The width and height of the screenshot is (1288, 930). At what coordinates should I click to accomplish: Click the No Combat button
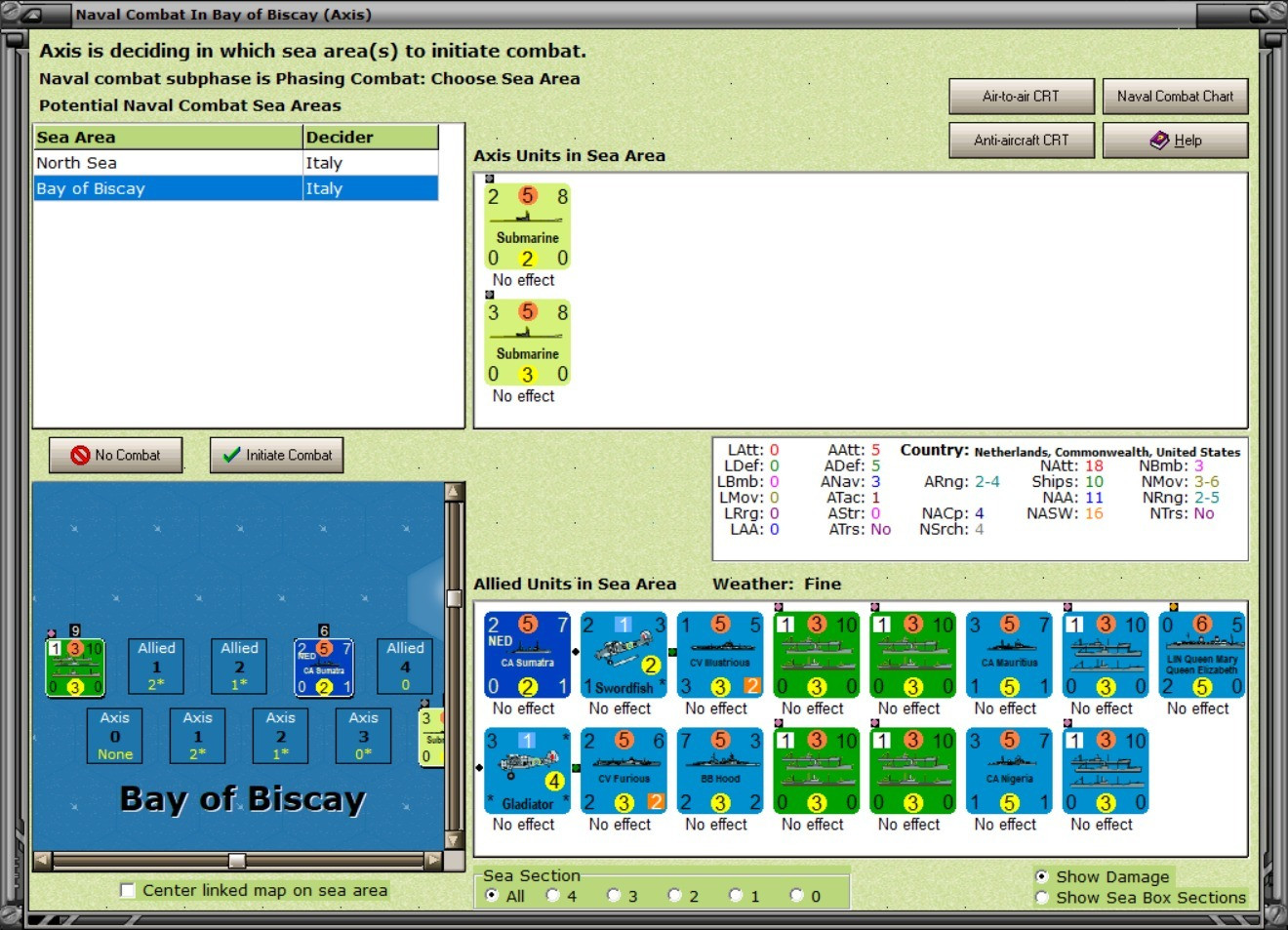pos(115,455)
